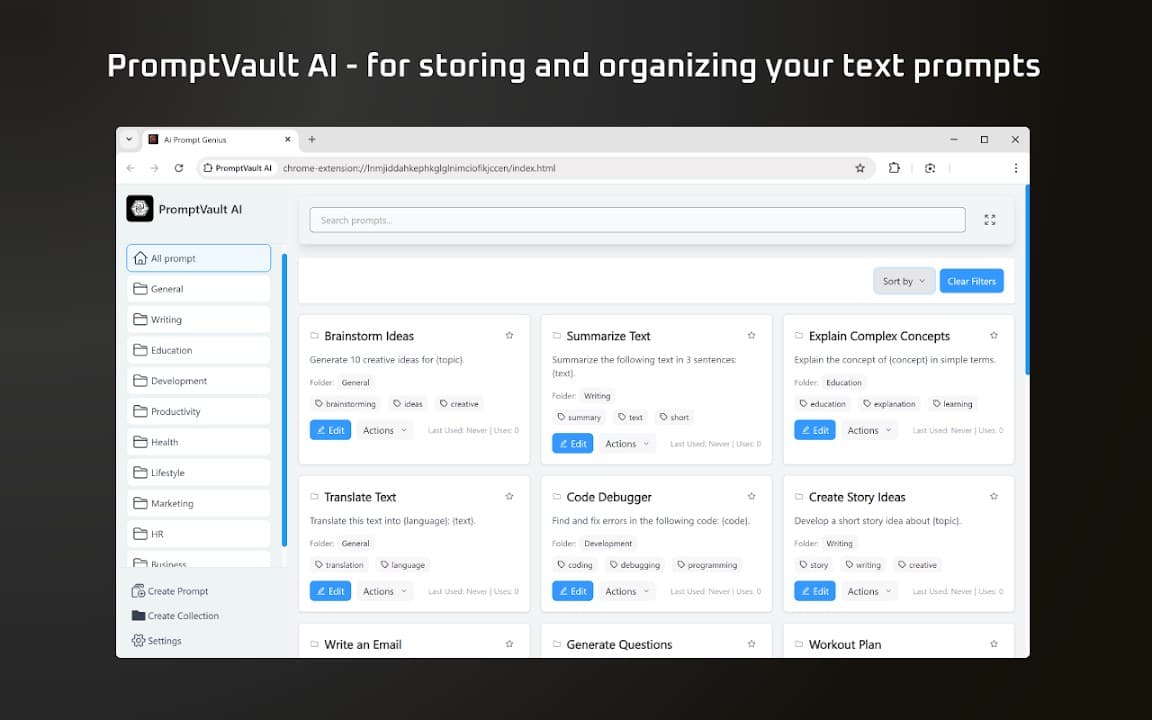Click the explanation tag
This screenshot has height=720, width=1152.
click(x=889, y=403)
